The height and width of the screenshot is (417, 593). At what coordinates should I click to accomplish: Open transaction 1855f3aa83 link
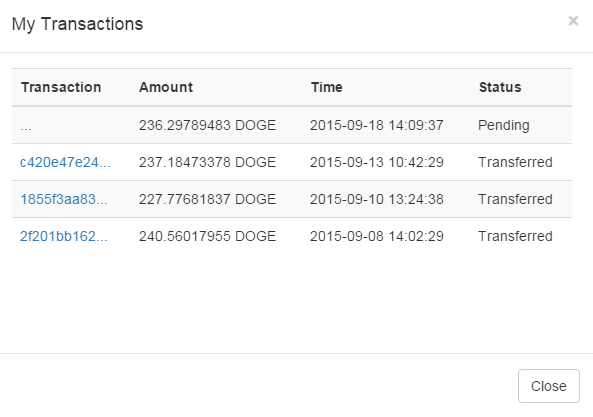tap(64, 199)
